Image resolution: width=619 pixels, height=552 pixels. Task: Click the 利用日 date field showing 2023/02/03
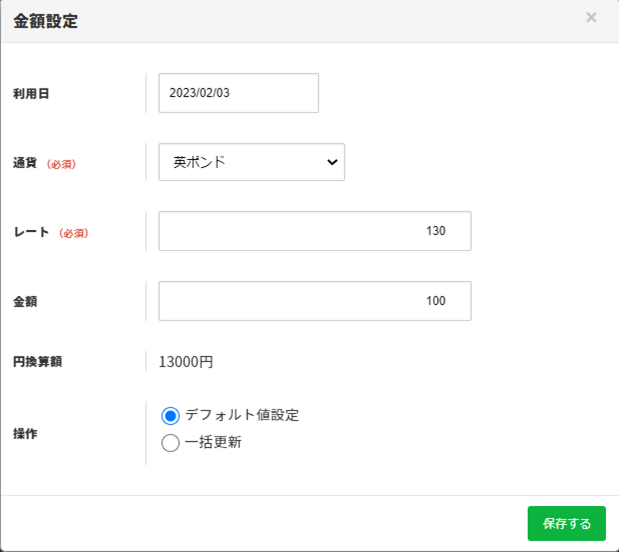238,93
